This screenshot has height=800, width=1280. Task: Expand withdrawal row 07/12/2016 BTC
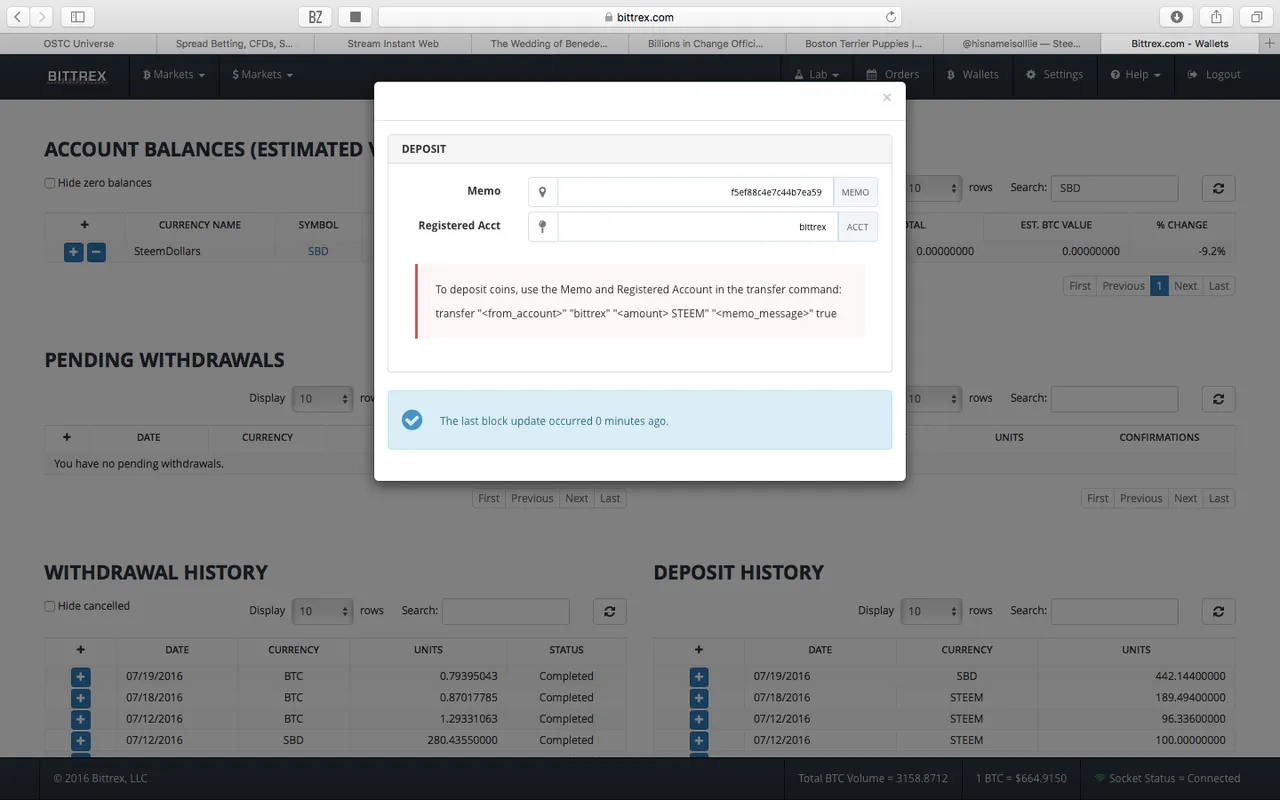coord(81,719)
